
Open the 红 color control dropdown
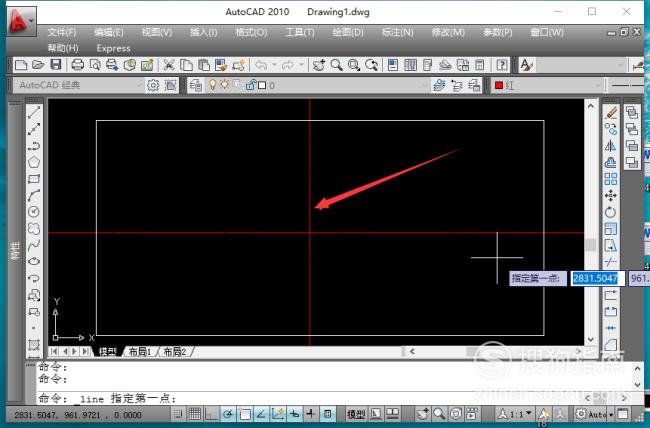click(597, 85)
